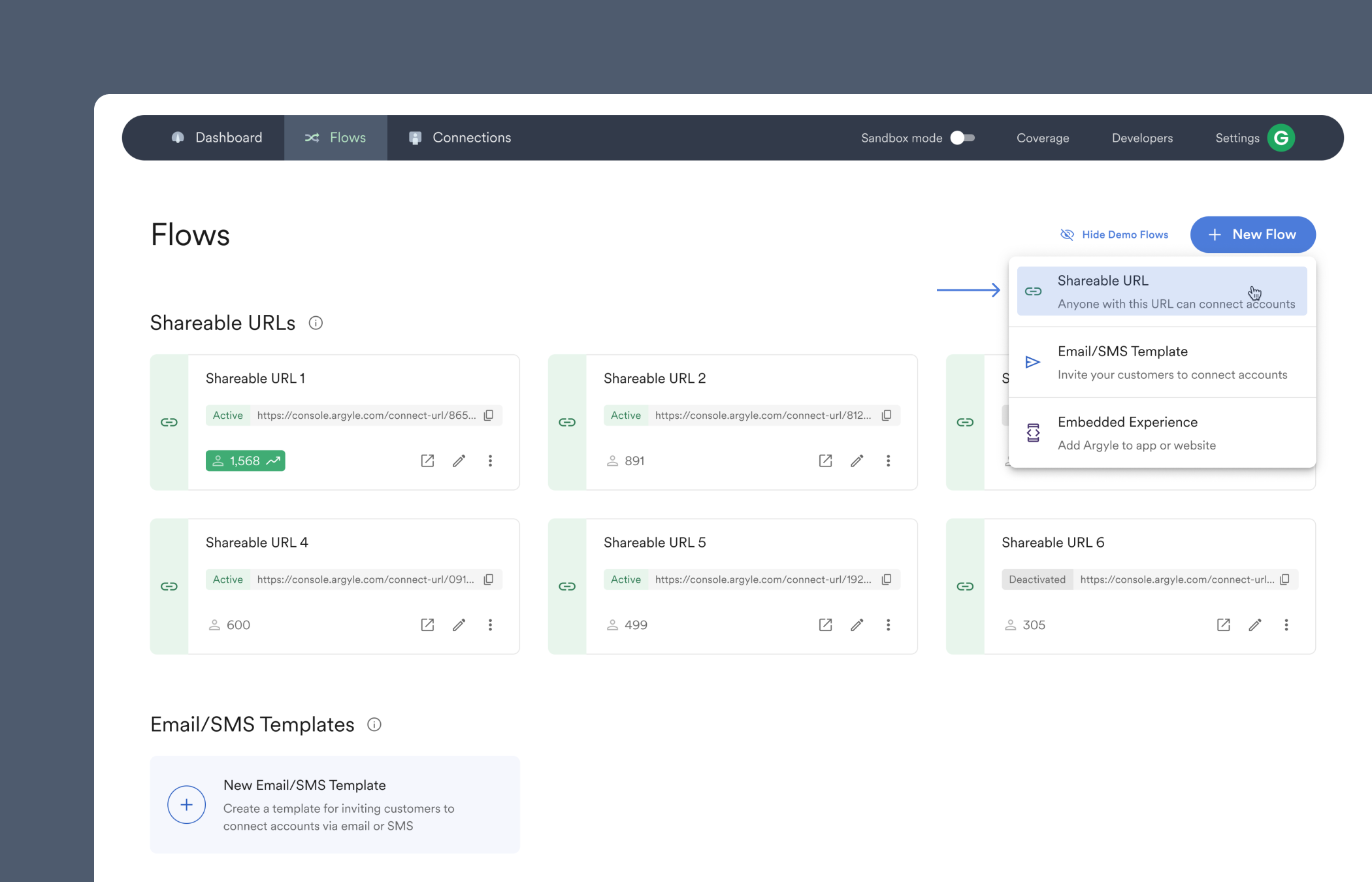Open three-dot menu on Shareable URL 1
The width and height of the screenshot is (1372, 882).
[x=490, y=461]
